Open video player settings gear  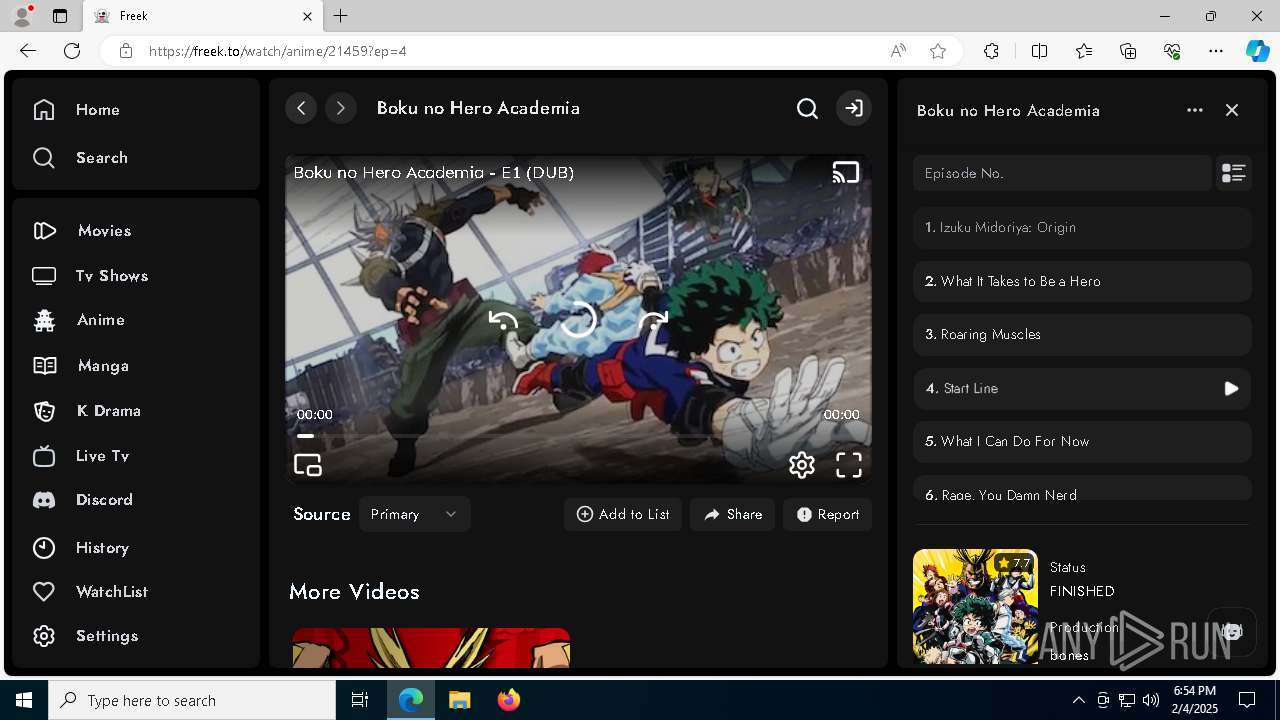[802, 465]
